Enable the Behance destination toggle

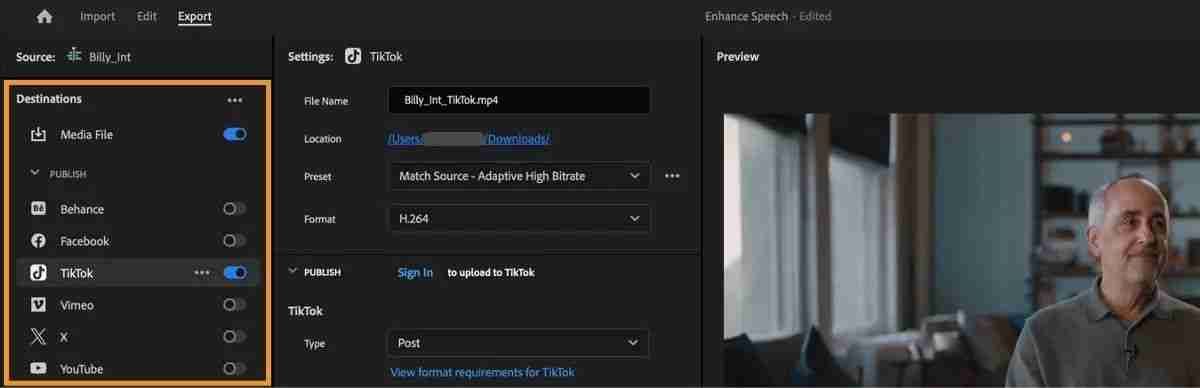tap(235, 209)
